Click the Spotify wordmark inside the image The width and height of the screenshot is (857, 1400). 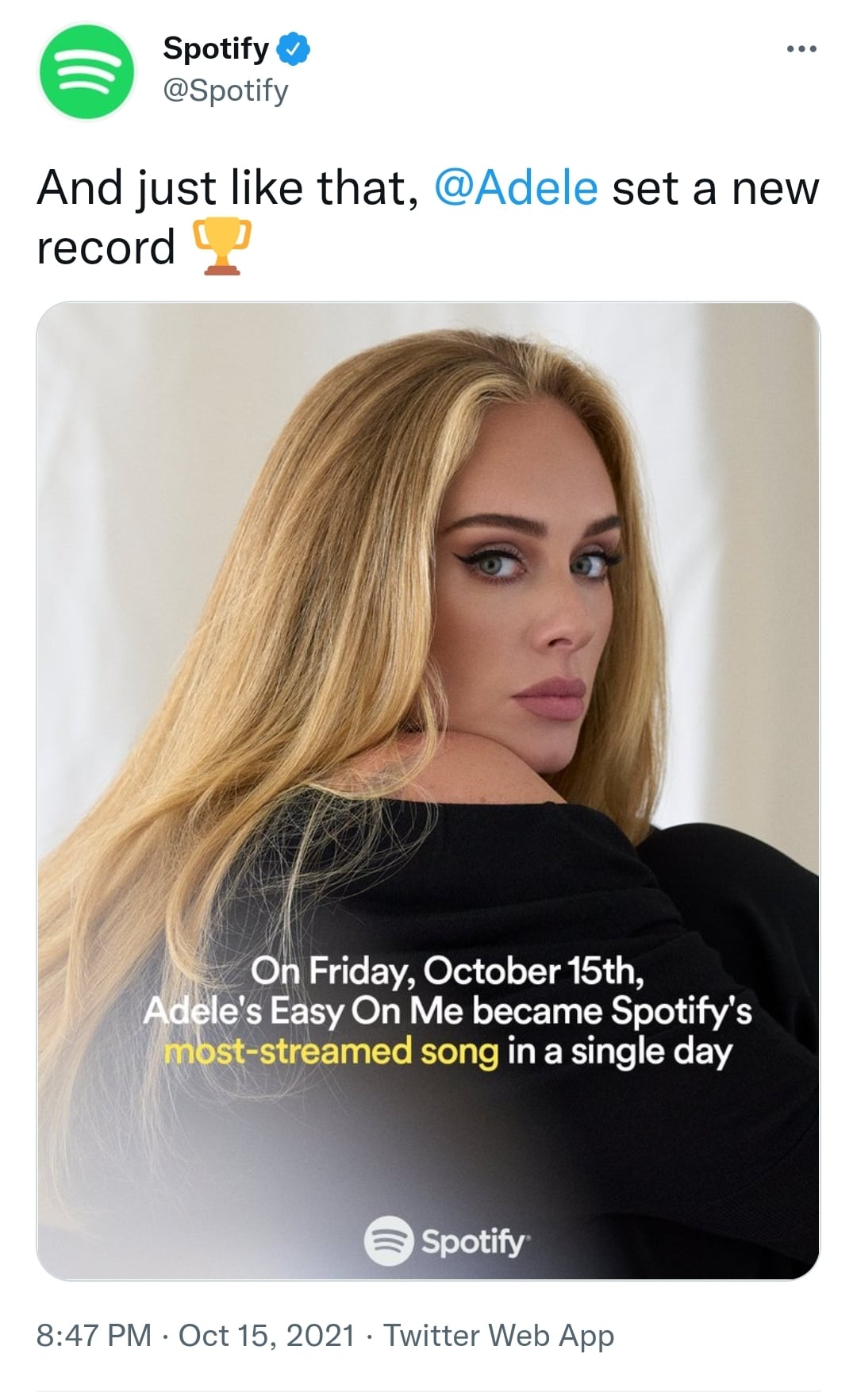(473, 1241)
